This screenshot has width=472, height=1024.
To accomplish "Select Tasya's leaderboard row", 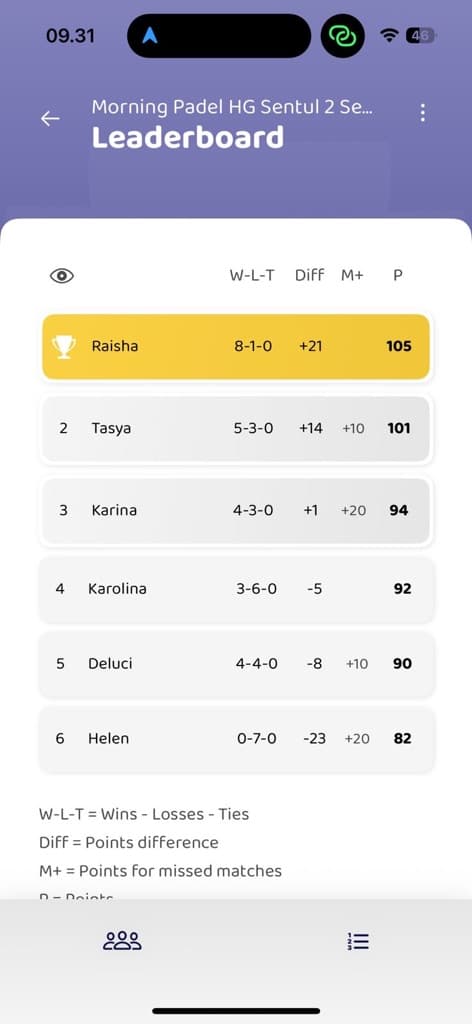I will 236,429.
